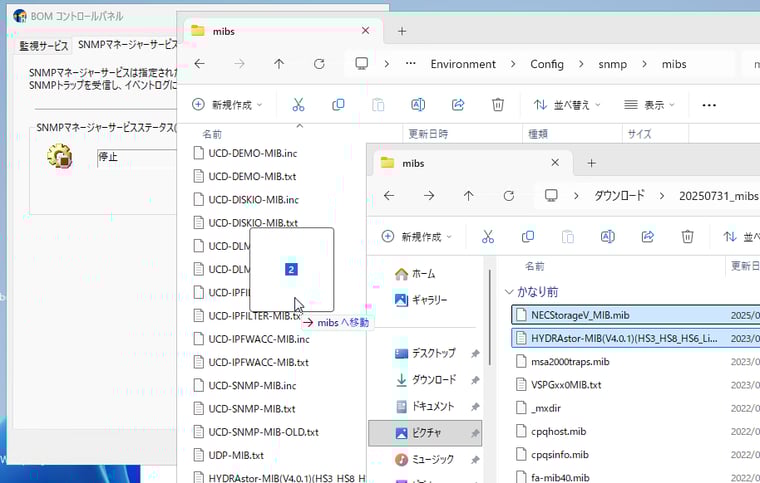Viewport: 760px width, 483px height.
Task: Refresh the front 20250731_mibs window
Action: (508, 196)
